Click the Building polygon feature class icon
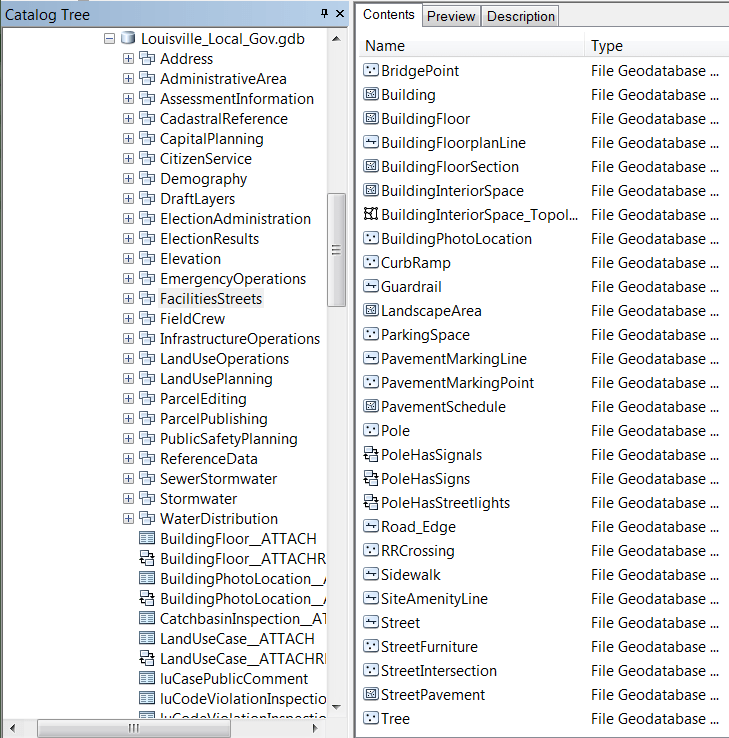Screen dimensions: 729x738 tap(371, 94)
